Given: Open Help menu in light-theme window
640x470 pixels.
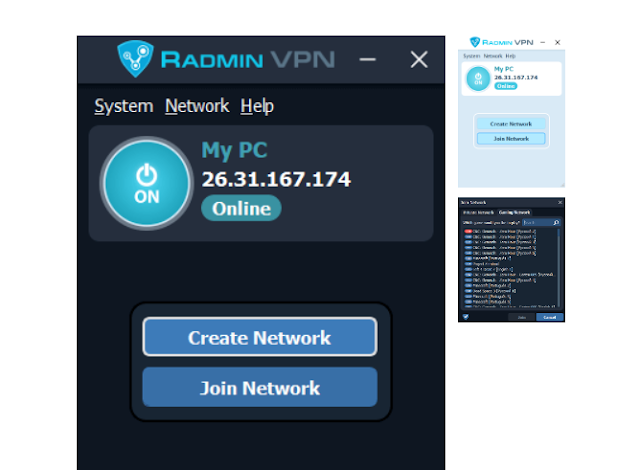Looking at the screenshot, I should pyautogui.click(x=510, y=56).
